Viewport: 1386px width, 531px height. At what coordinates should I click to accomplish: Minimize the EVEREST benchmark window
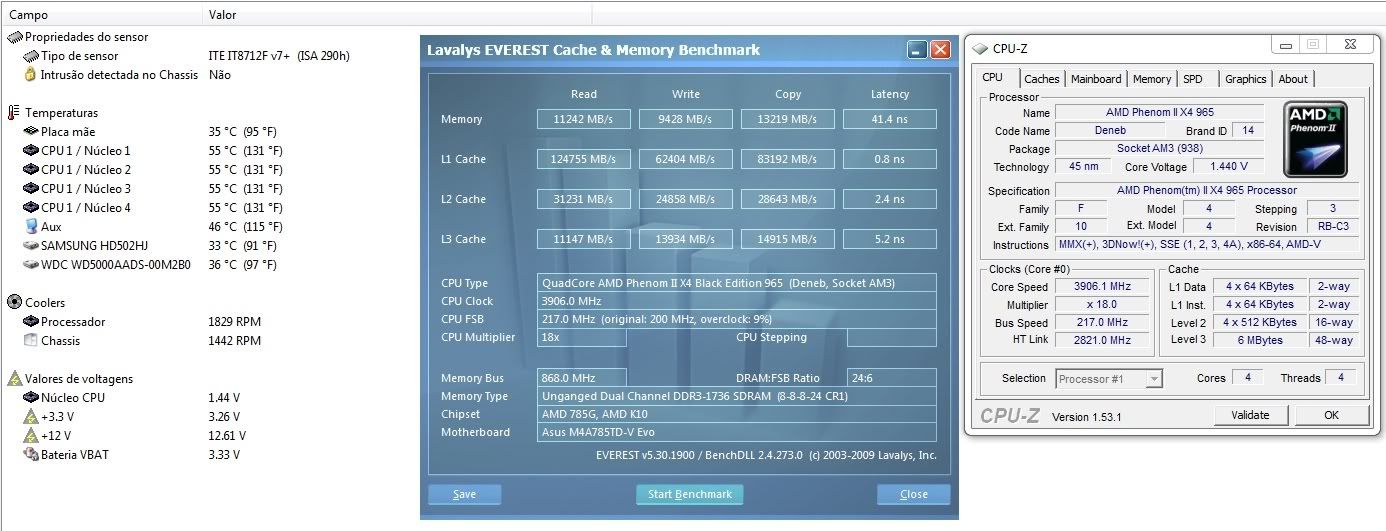click(918, 50)
